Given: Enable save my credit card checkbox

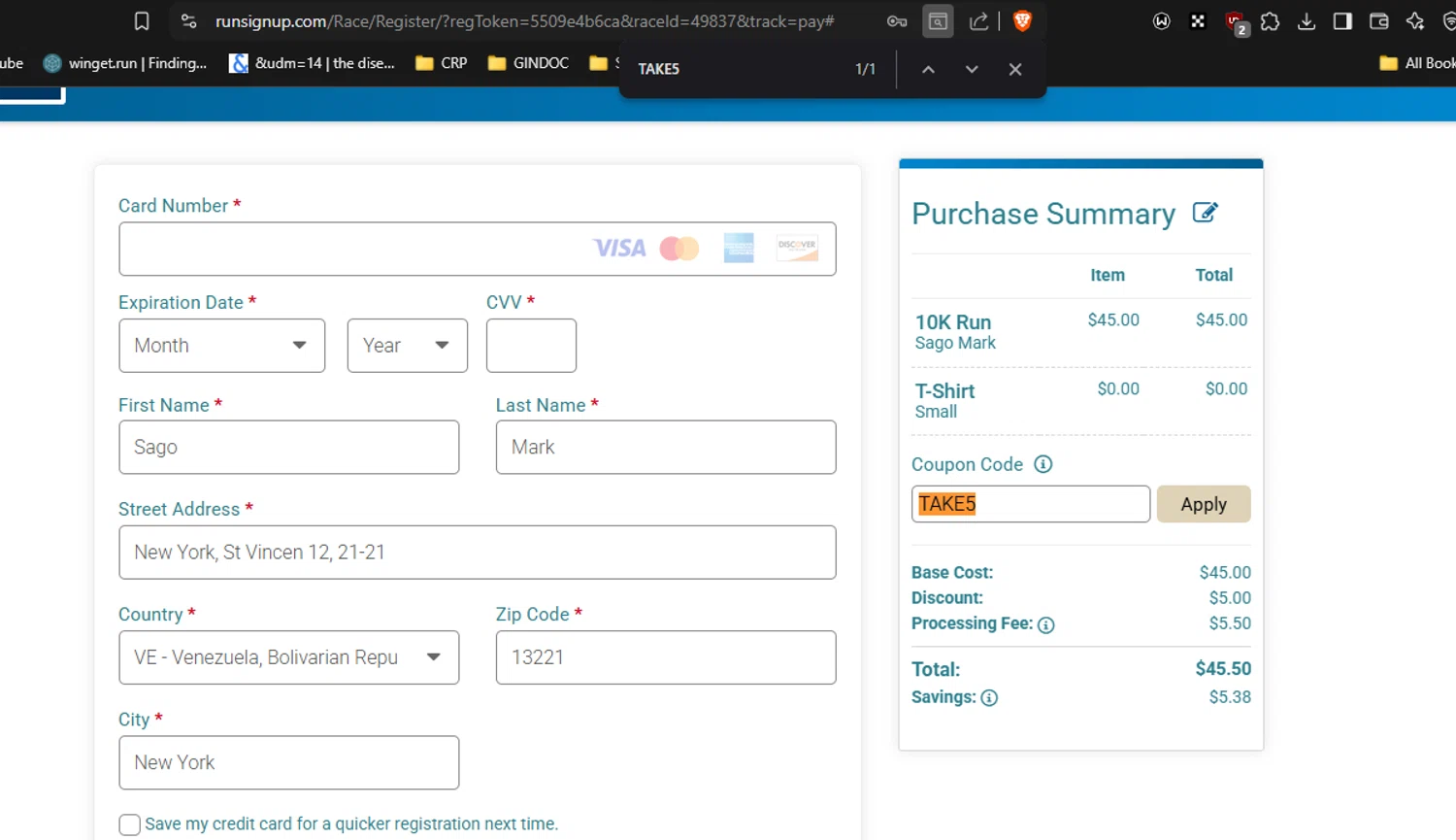Looking at the screenshot, I should point(129,824).
